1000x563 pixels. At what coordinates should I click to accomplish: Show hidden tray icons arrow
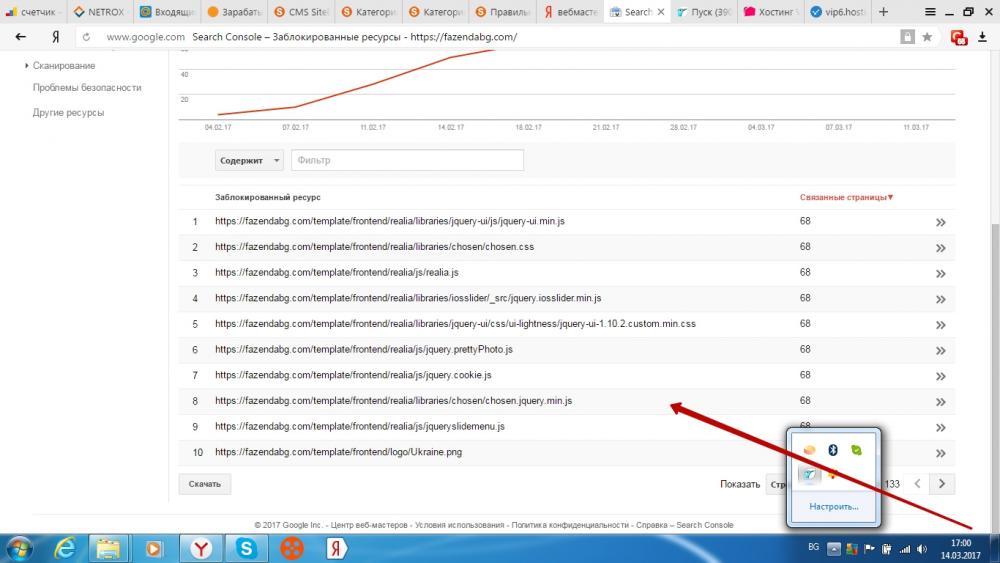[x=834, y=549]
